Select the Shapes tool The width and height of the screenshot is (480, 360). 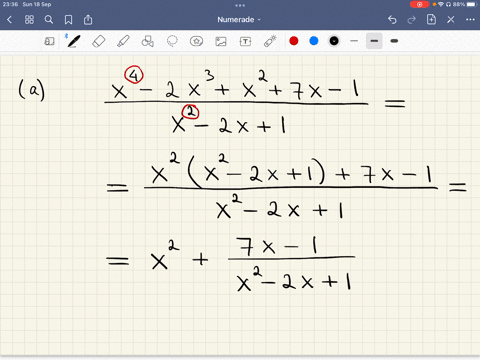click(x=148, y=41)
